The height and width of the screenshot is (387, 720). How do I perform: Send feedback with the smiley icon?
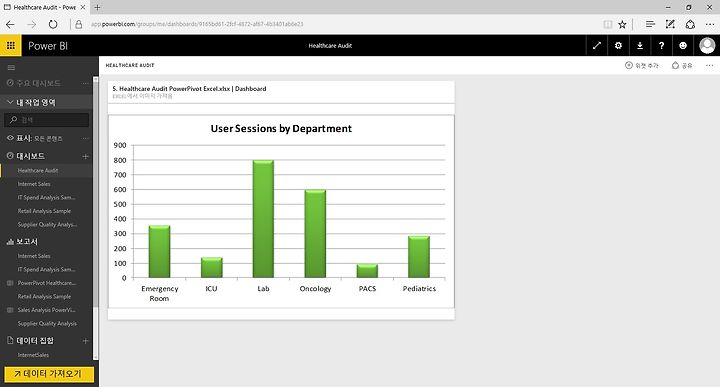[683, 45]
